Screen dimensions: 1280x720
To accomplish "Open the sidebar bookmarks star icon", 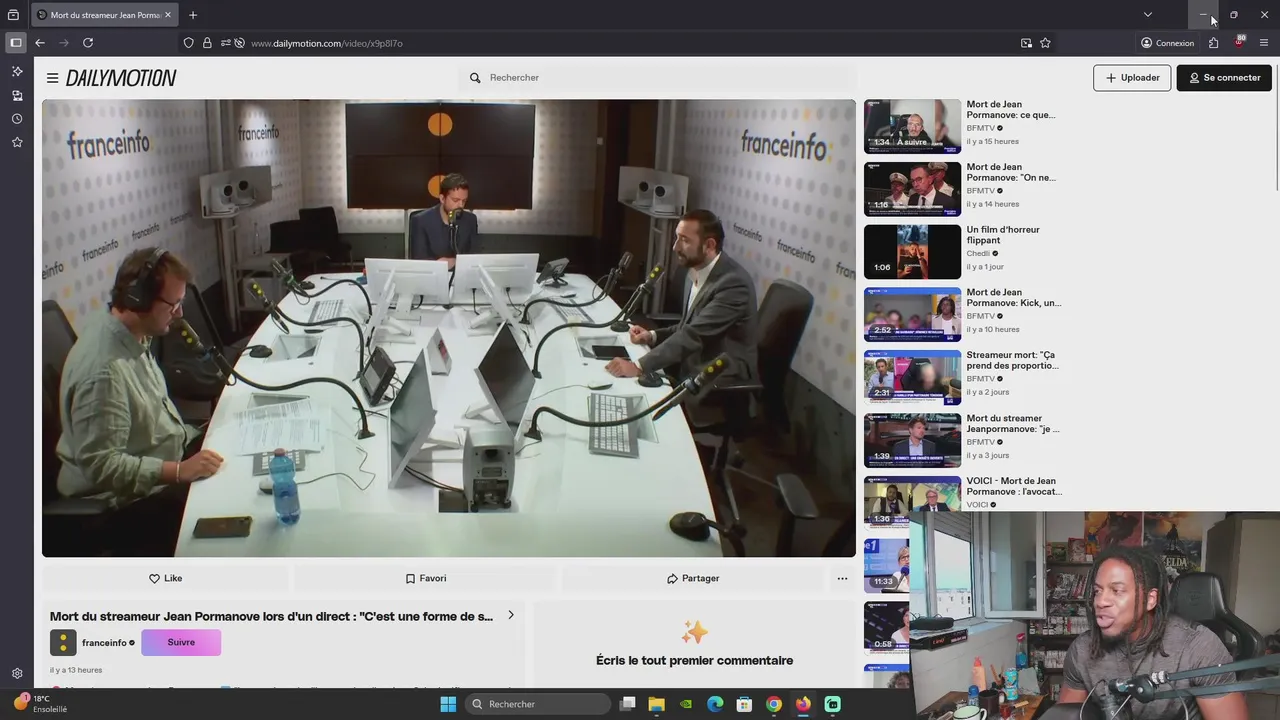I will 17,143.
